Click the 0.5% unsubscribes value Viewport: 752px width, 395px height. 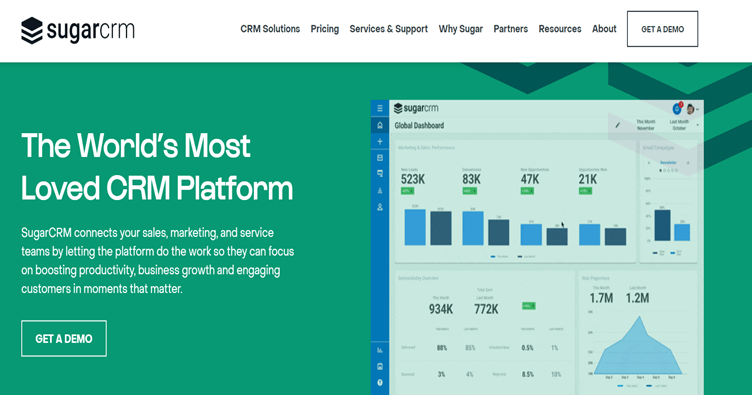[528, 348]
